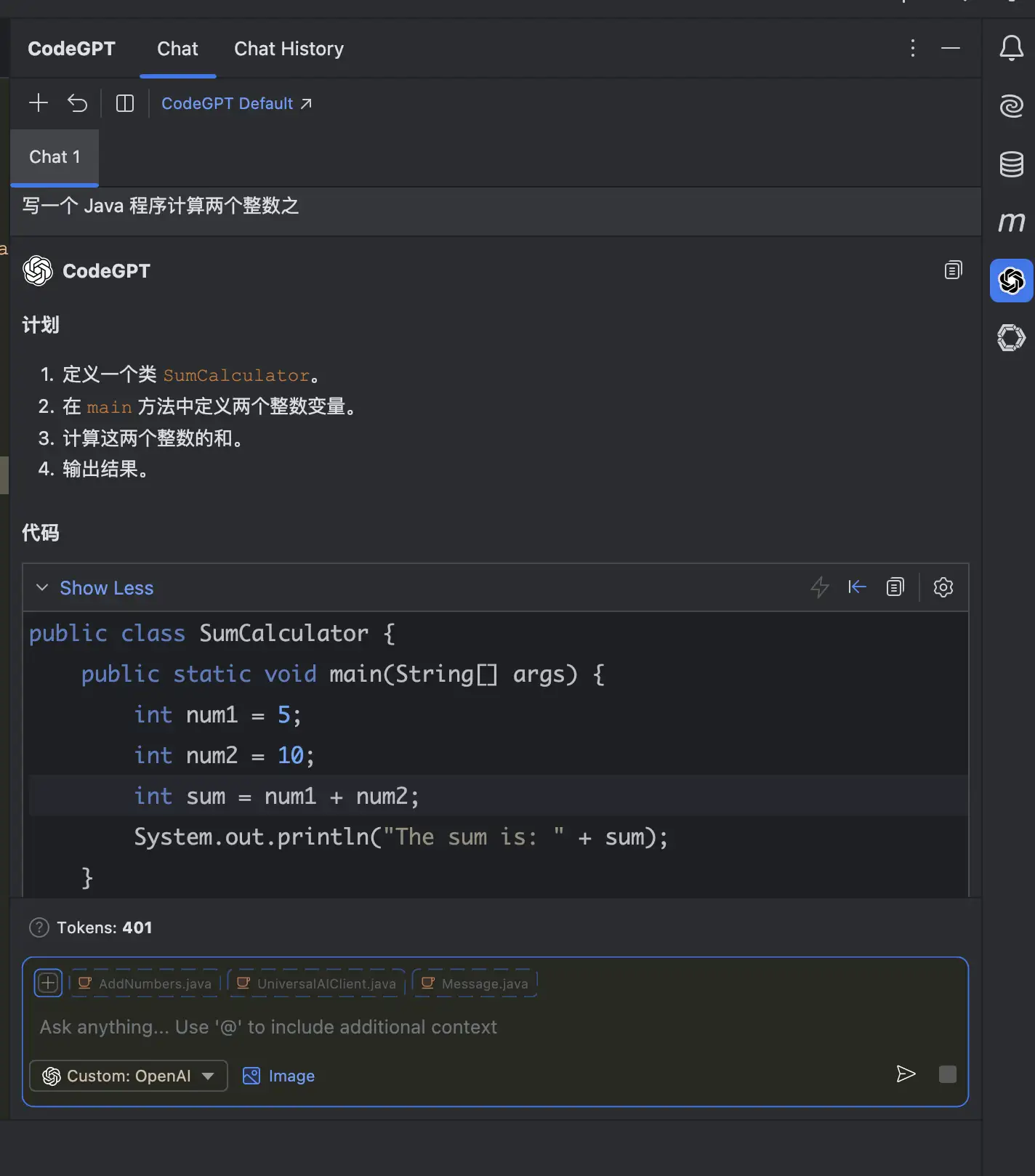
Task: Open the Database tool window
Action: coord(1011,164)
